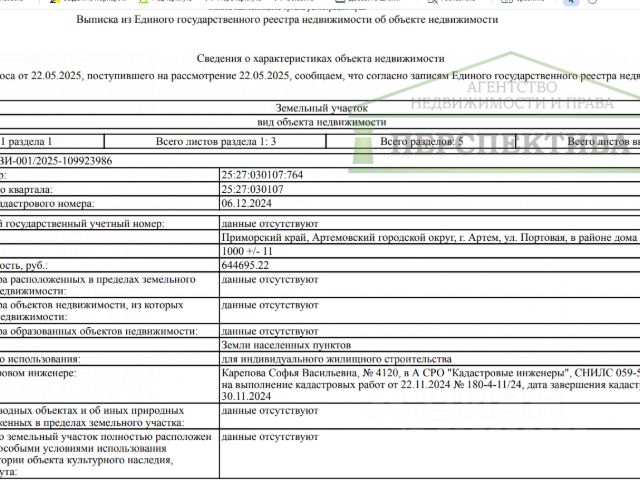640x480 pixels.
Task: Click the 'Земельный участок' table cell
Action: 321,108
